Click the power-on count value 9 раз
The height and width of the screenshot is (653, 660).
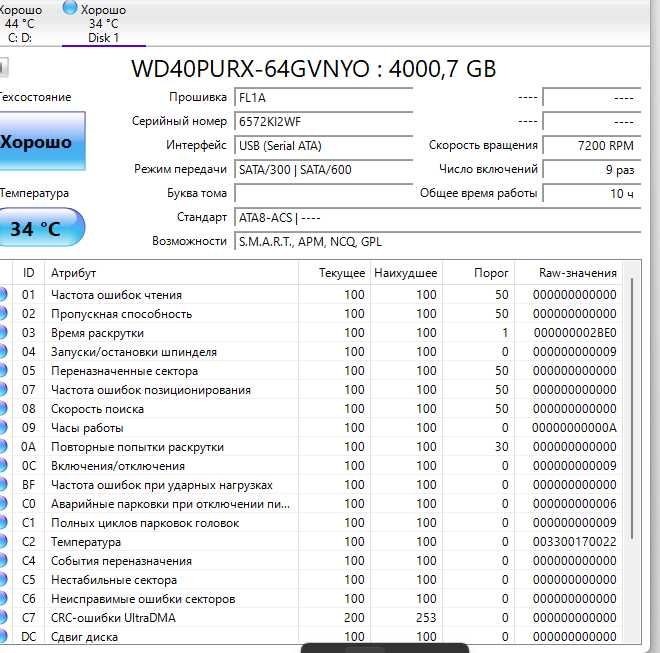coord(592,170)
